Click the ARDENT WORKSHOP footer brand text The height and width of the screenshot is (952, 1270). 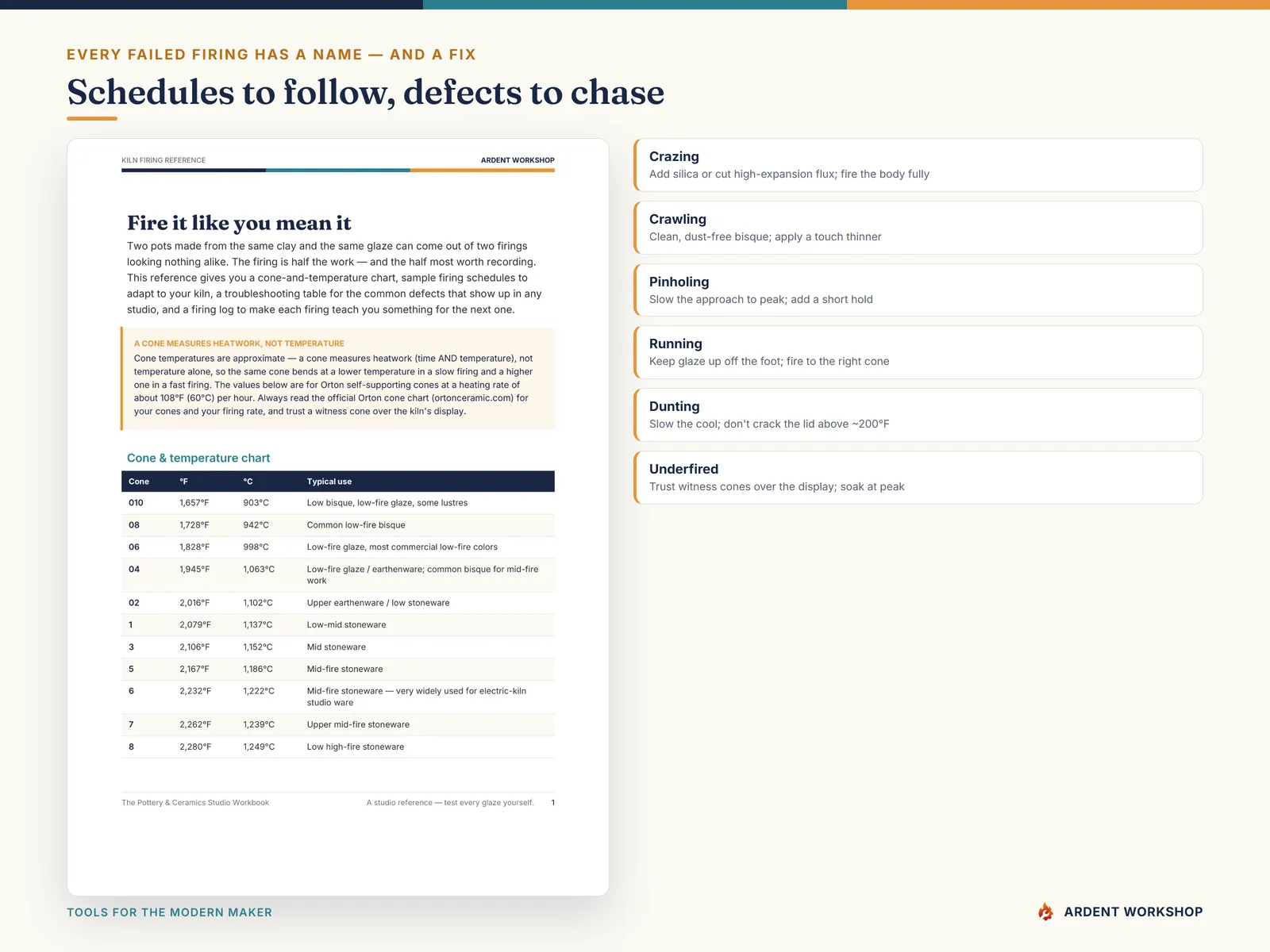(x=1133, y=912)
